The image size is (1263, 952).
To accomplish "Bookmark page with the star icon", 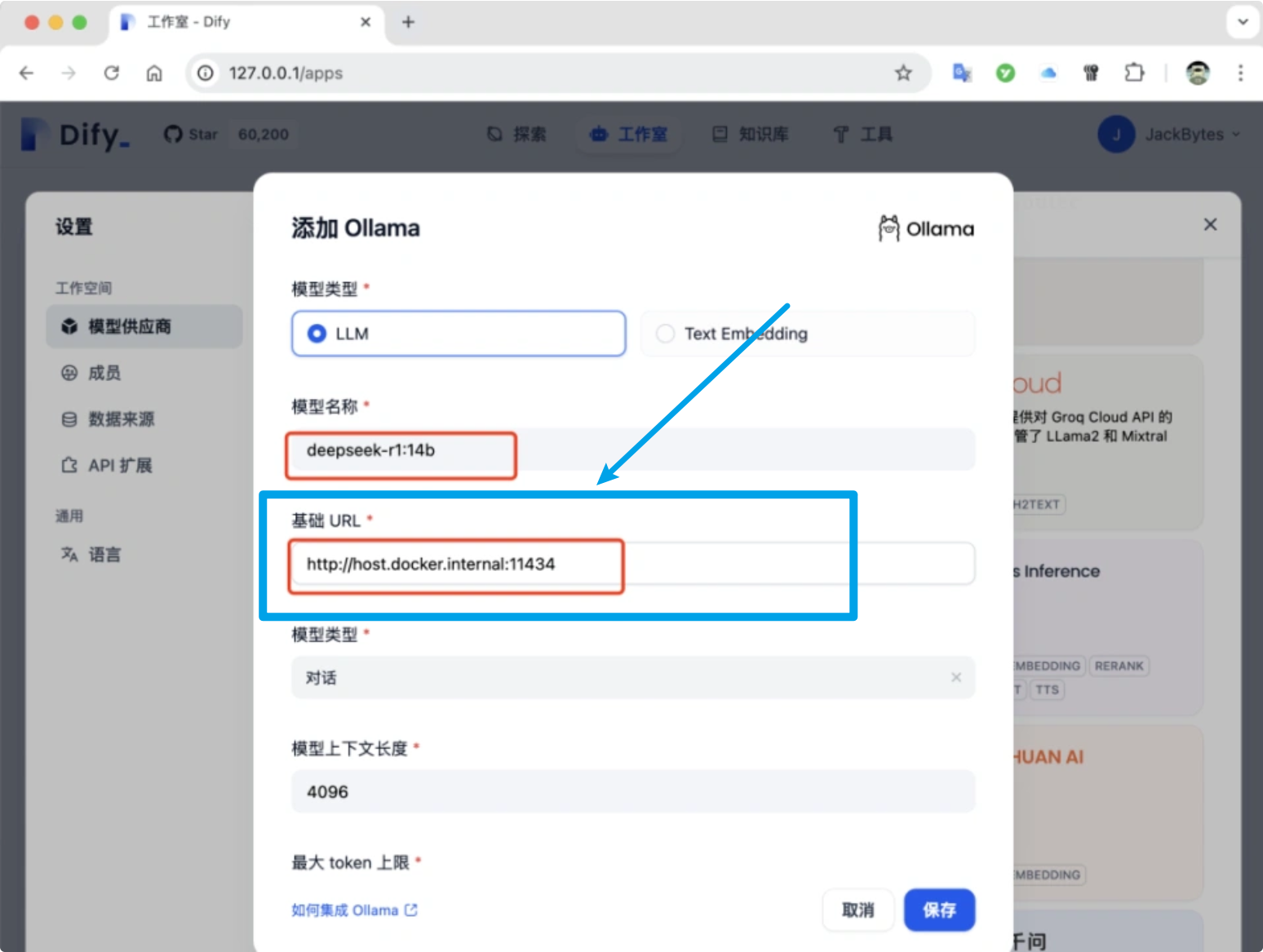I will coord(902,73).
